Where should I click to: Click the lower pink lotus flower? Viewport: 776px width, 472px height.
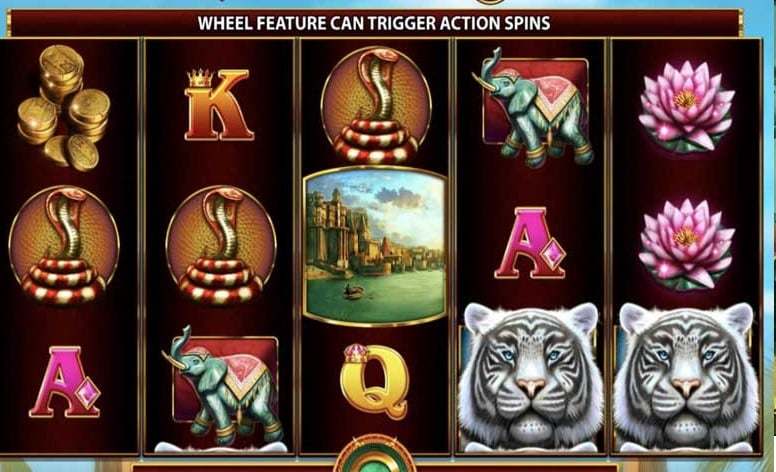pyautogui.click(x=686, y=244)
